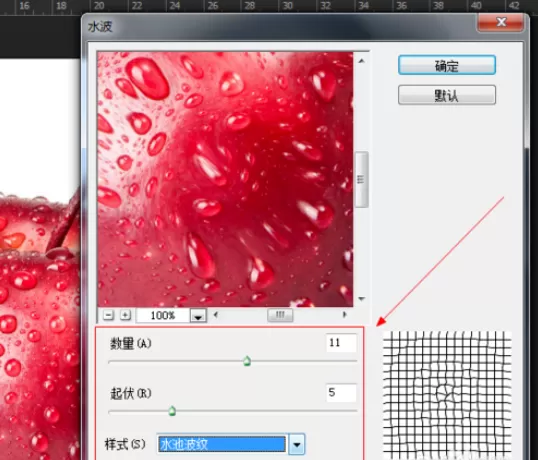Click the 数量(A) value field showing 11
Image resolution: width=538 pixels, height=460 pixels.
341,343
